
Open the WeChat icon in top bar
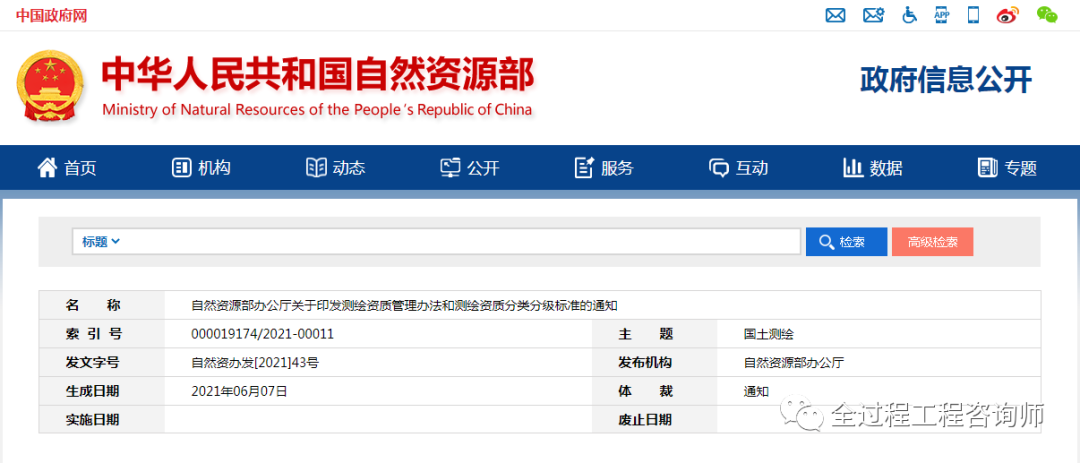click(1047, 14)
